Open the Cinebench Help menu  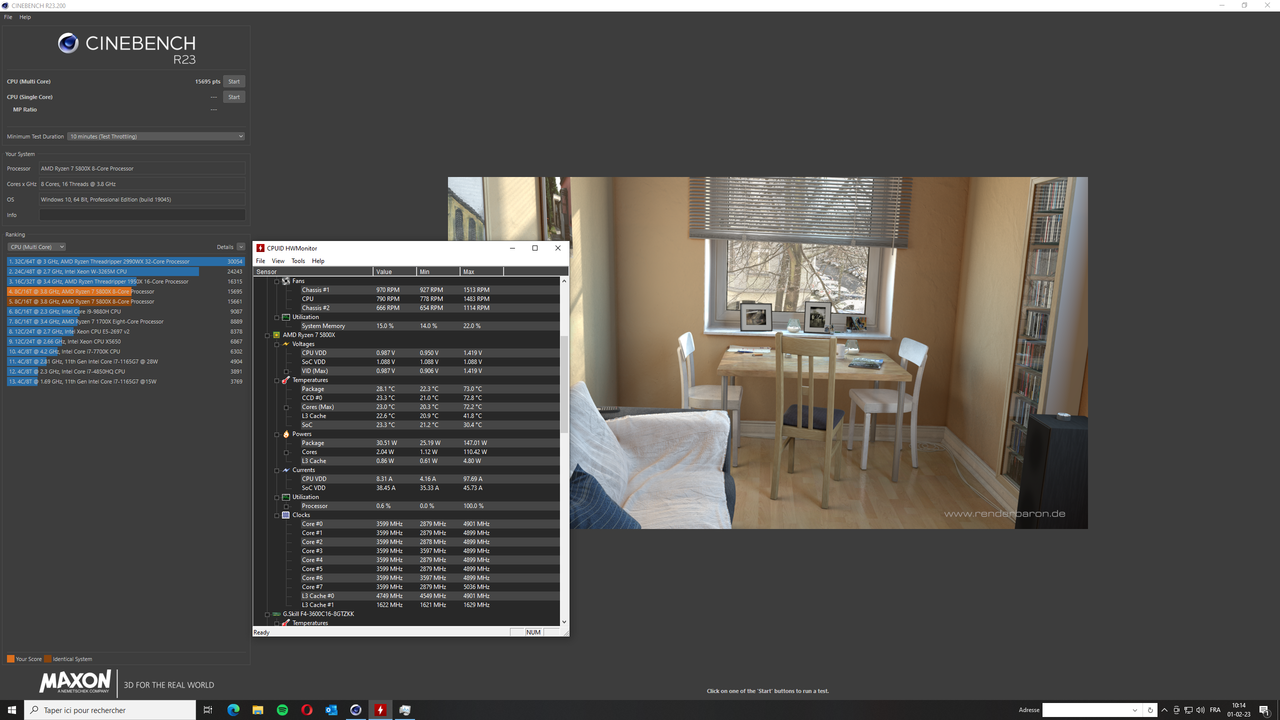(25, 17)
